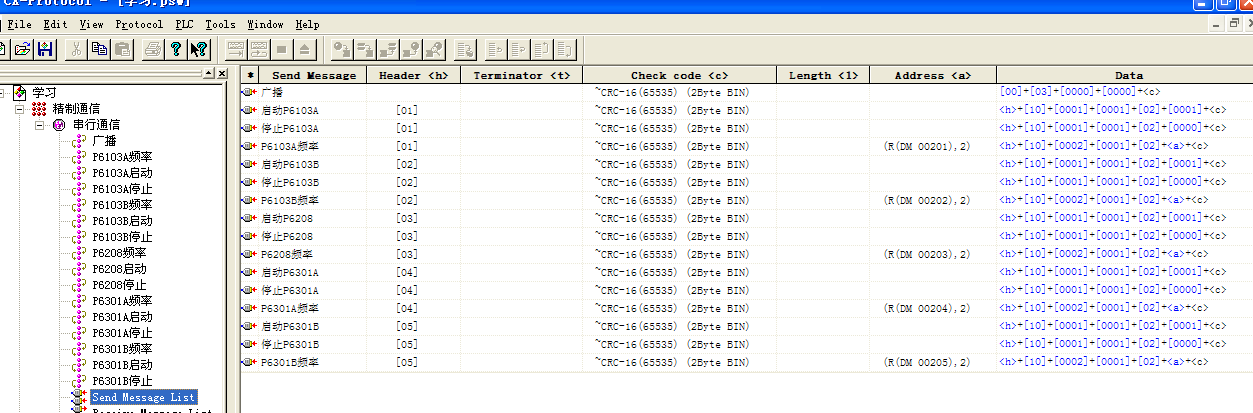
Task: Click the Address cell R(DM 00203),2
Action: [x=927, y=254]
